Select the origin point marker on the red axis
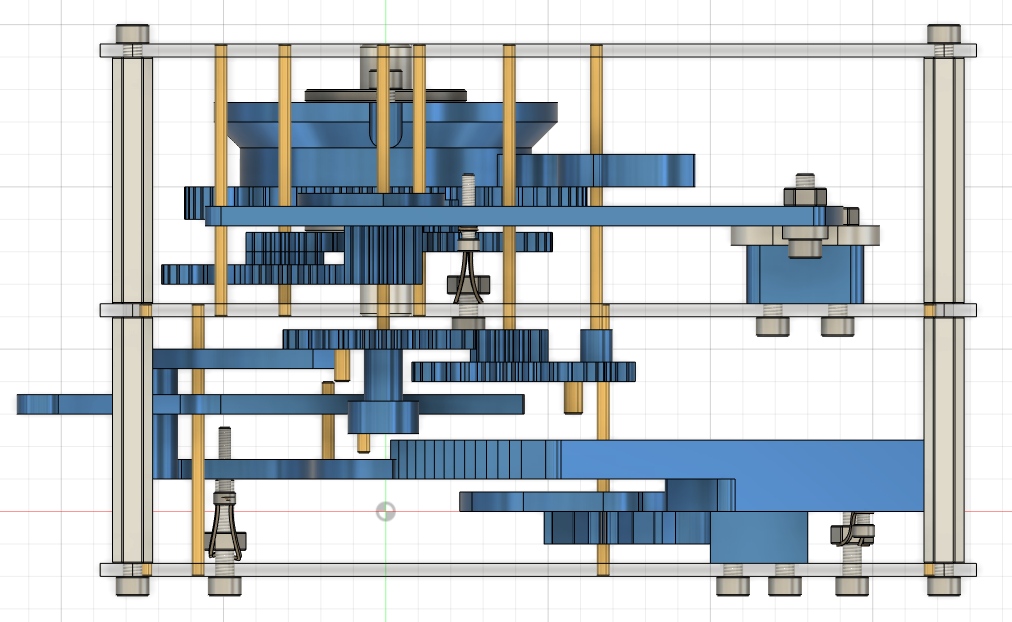This screenshot has height=622, width=1012. click(385, 512)
